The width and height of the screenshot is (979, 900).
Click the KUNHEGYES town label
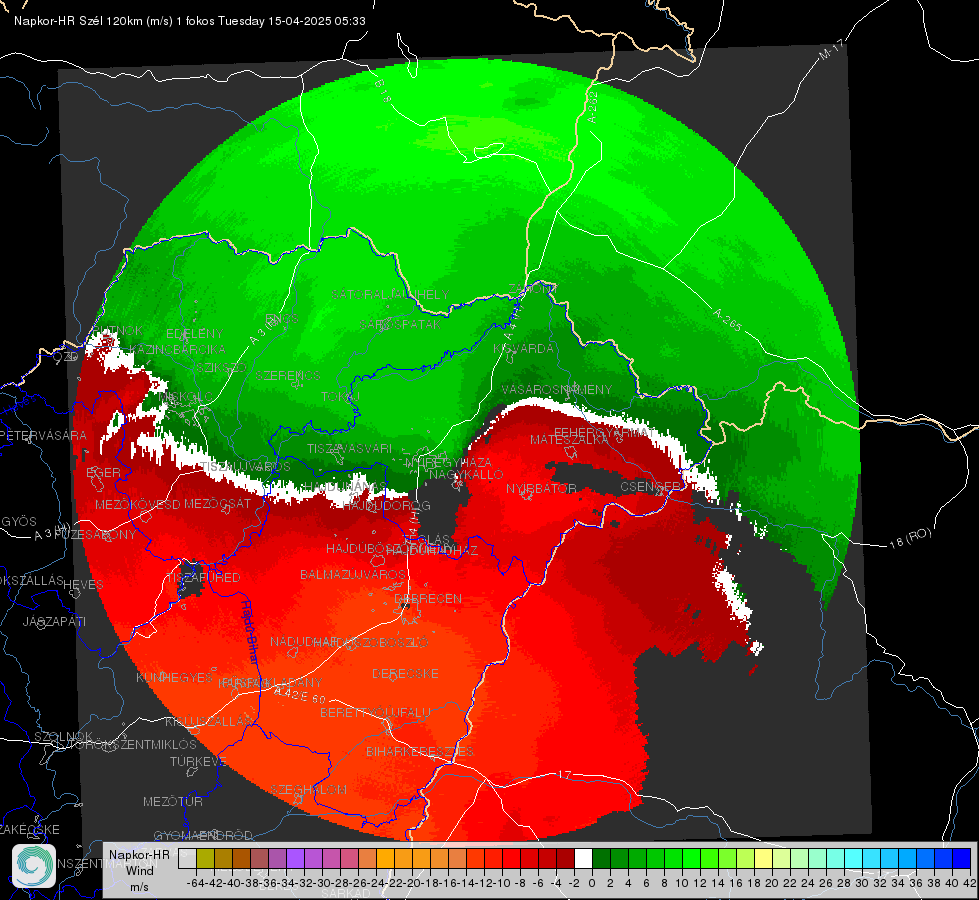click(x=174, y=678)
